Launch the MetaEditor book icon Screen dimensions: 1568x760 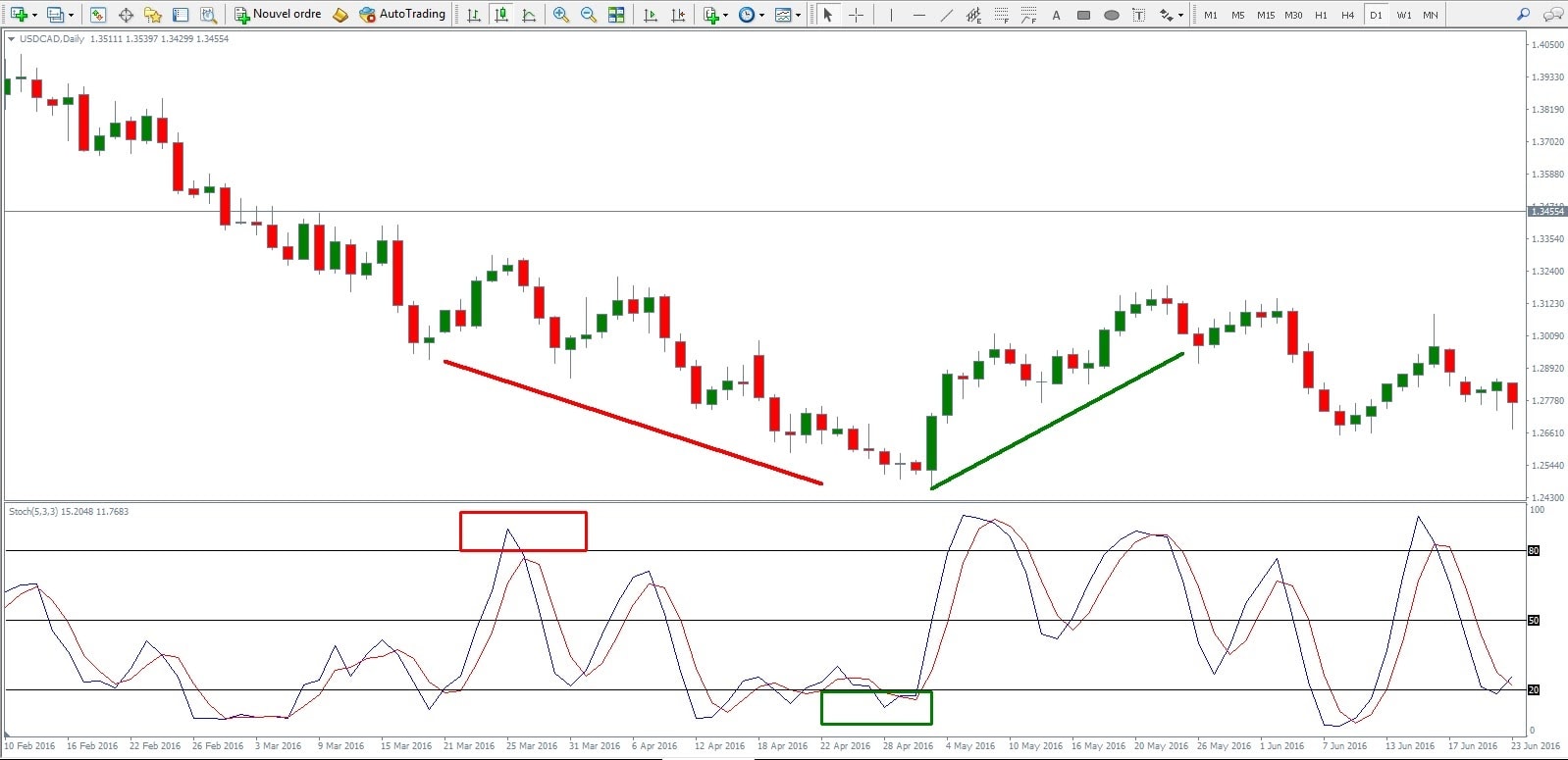(340, 15)
